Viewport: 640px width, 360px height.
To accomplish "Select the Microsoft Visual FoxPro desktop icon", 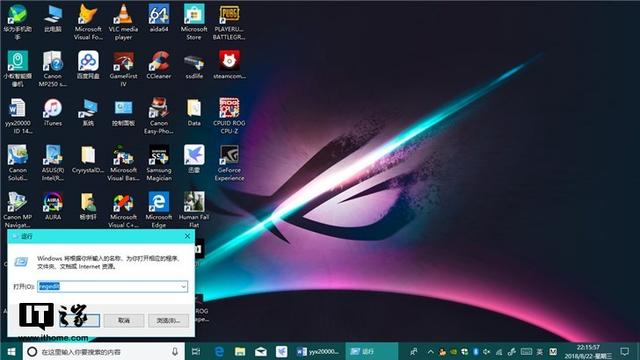I will point(88,22).
